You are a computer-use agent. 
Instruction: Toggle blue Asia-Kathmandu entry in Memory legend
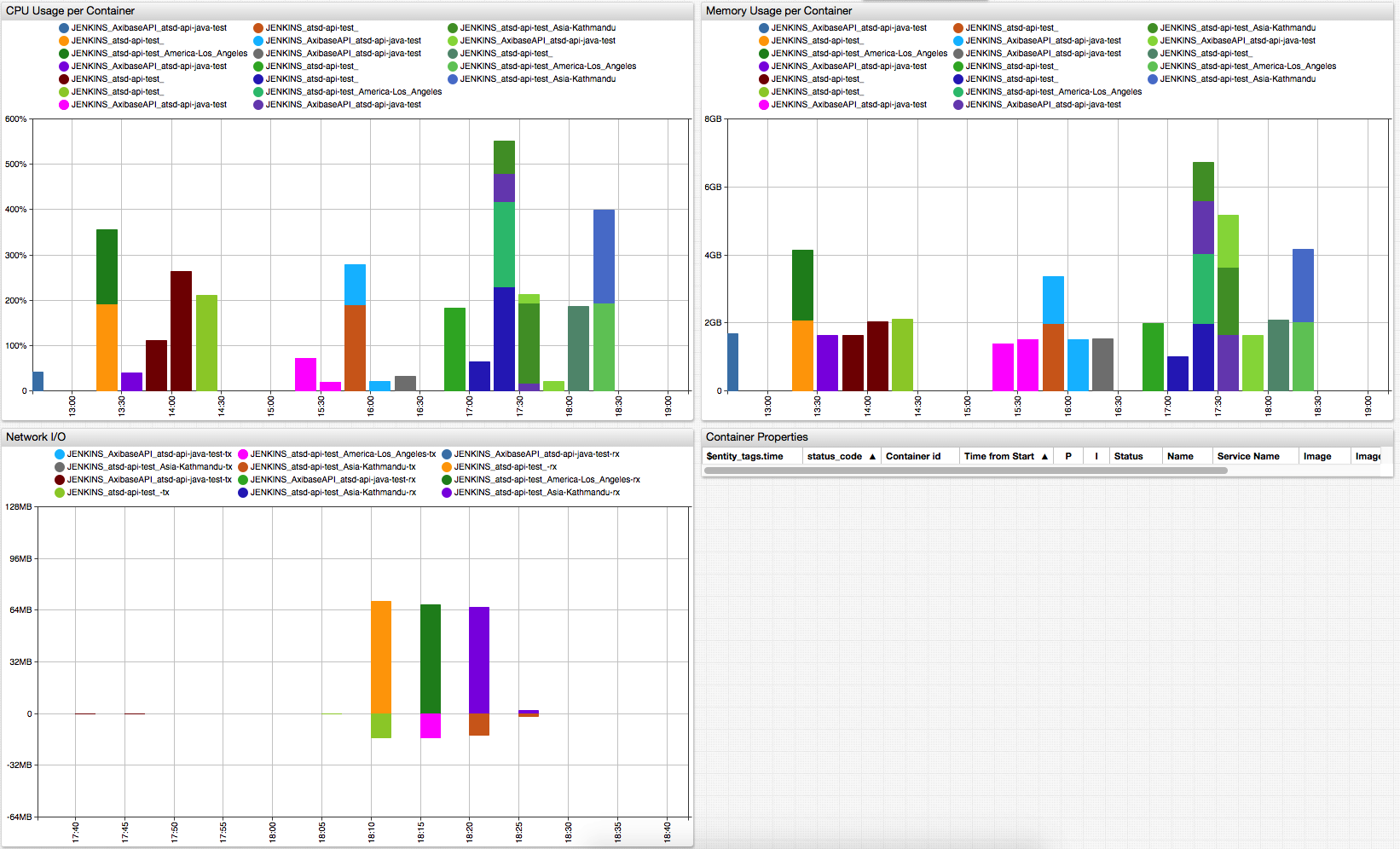click(1231, 79)
